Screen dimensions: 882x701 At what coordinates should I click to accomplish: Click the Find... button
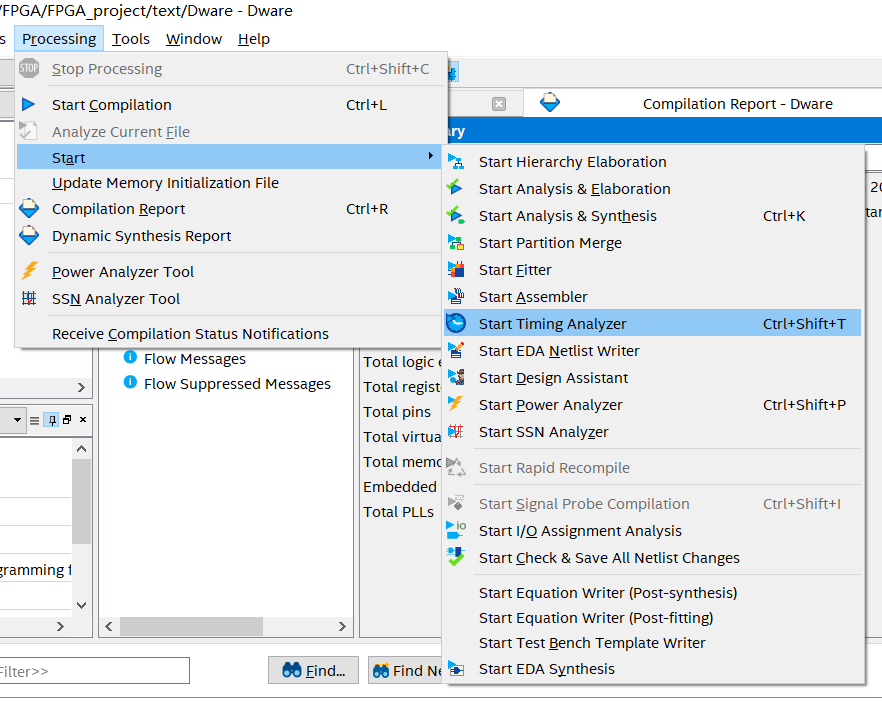(313, 670)
